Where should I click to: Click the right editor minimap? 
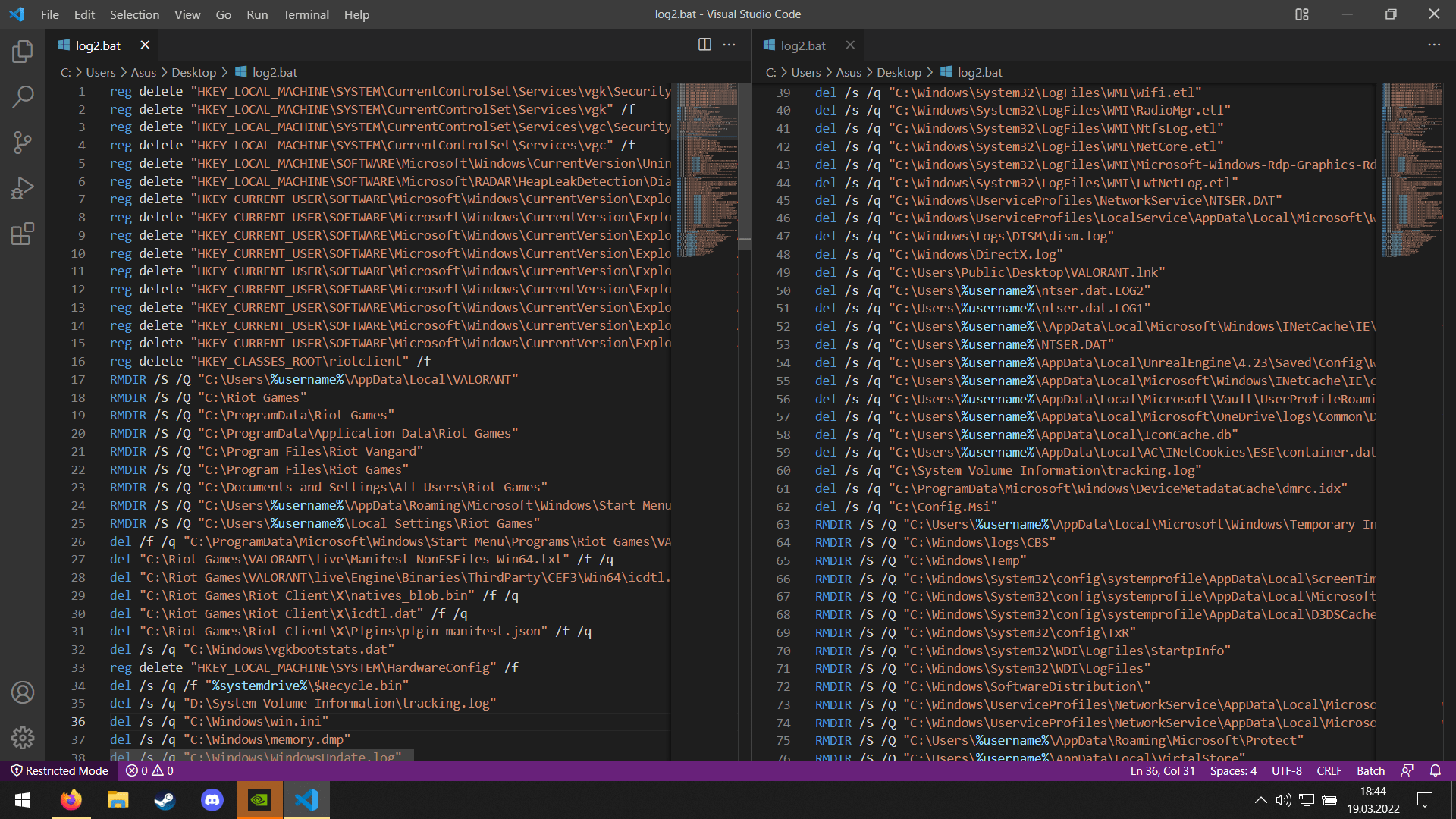tap(1412, 171)
